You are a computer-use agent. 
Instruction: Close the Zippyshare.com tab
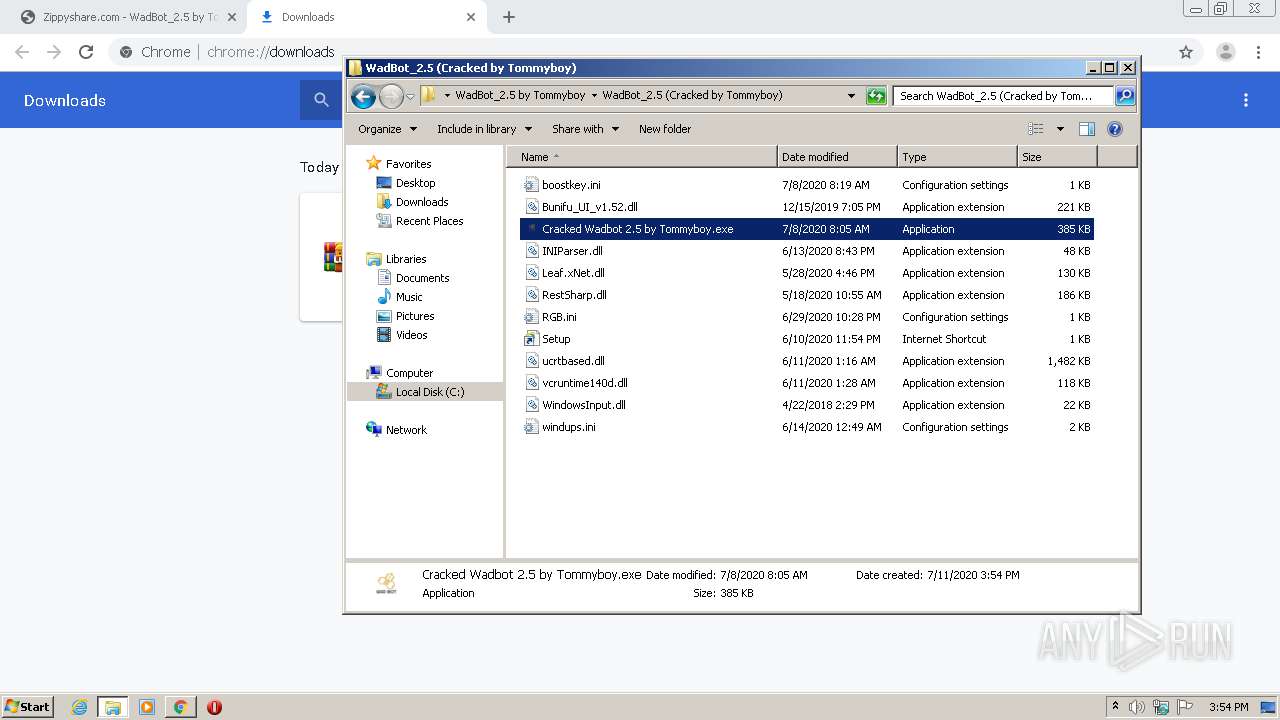(x=231, y=17)
